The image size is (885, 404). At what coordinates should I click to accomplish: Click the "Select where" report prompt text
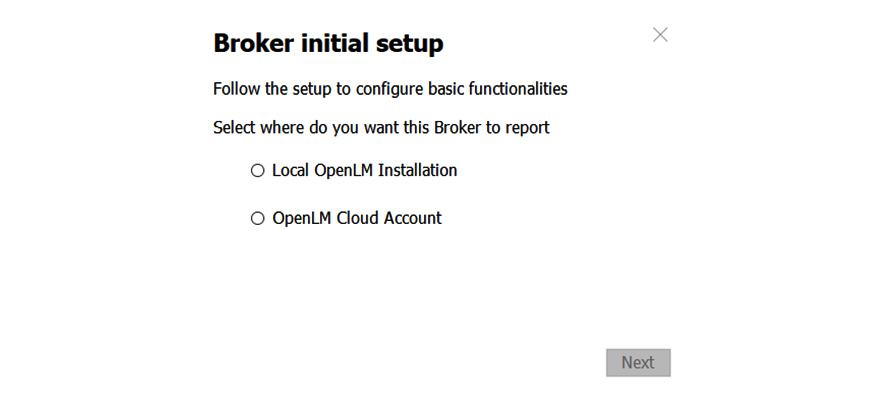tap(381, 128)
